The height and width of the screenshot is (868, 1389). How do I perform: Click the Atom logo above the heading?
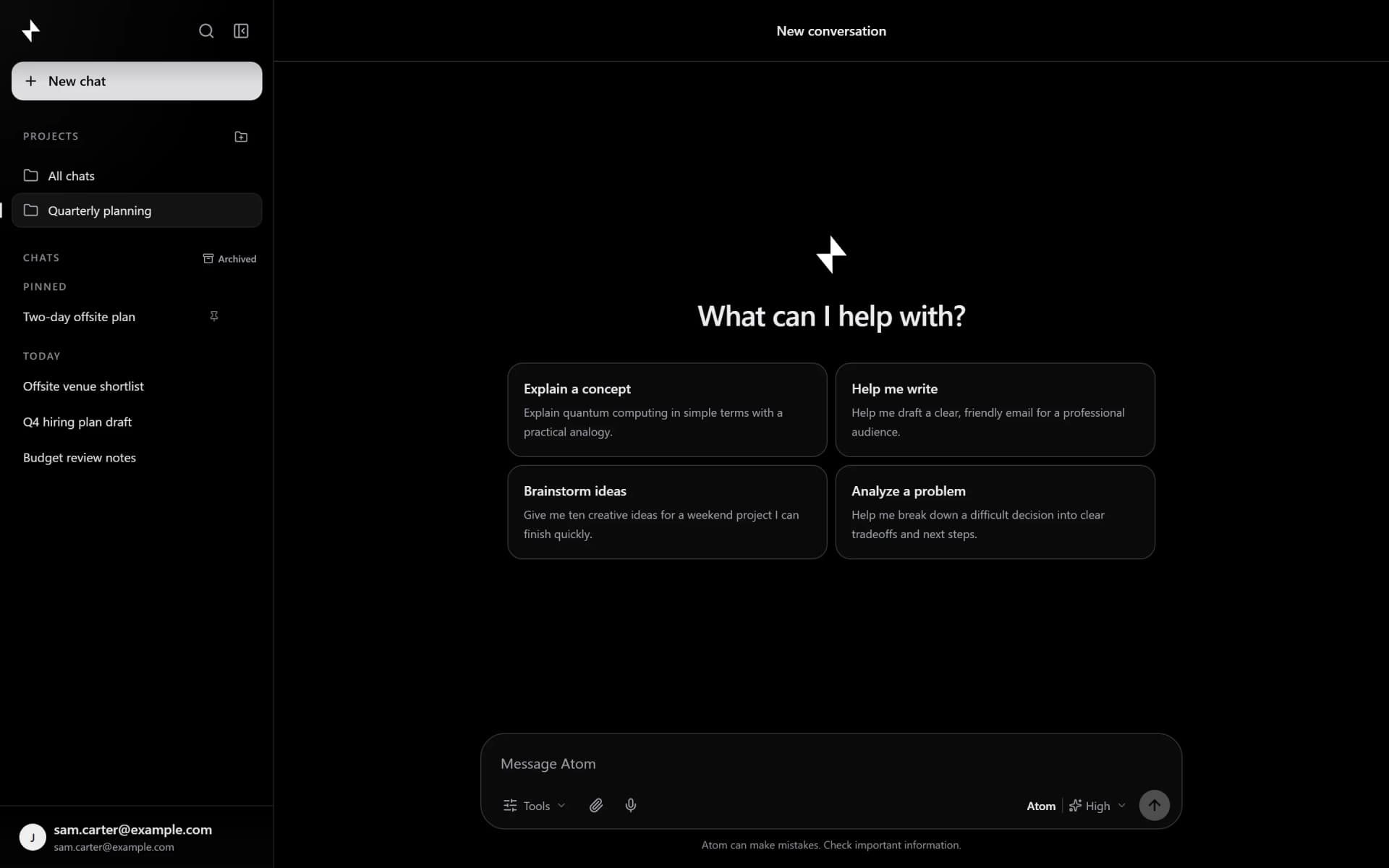tap(831, 255)
